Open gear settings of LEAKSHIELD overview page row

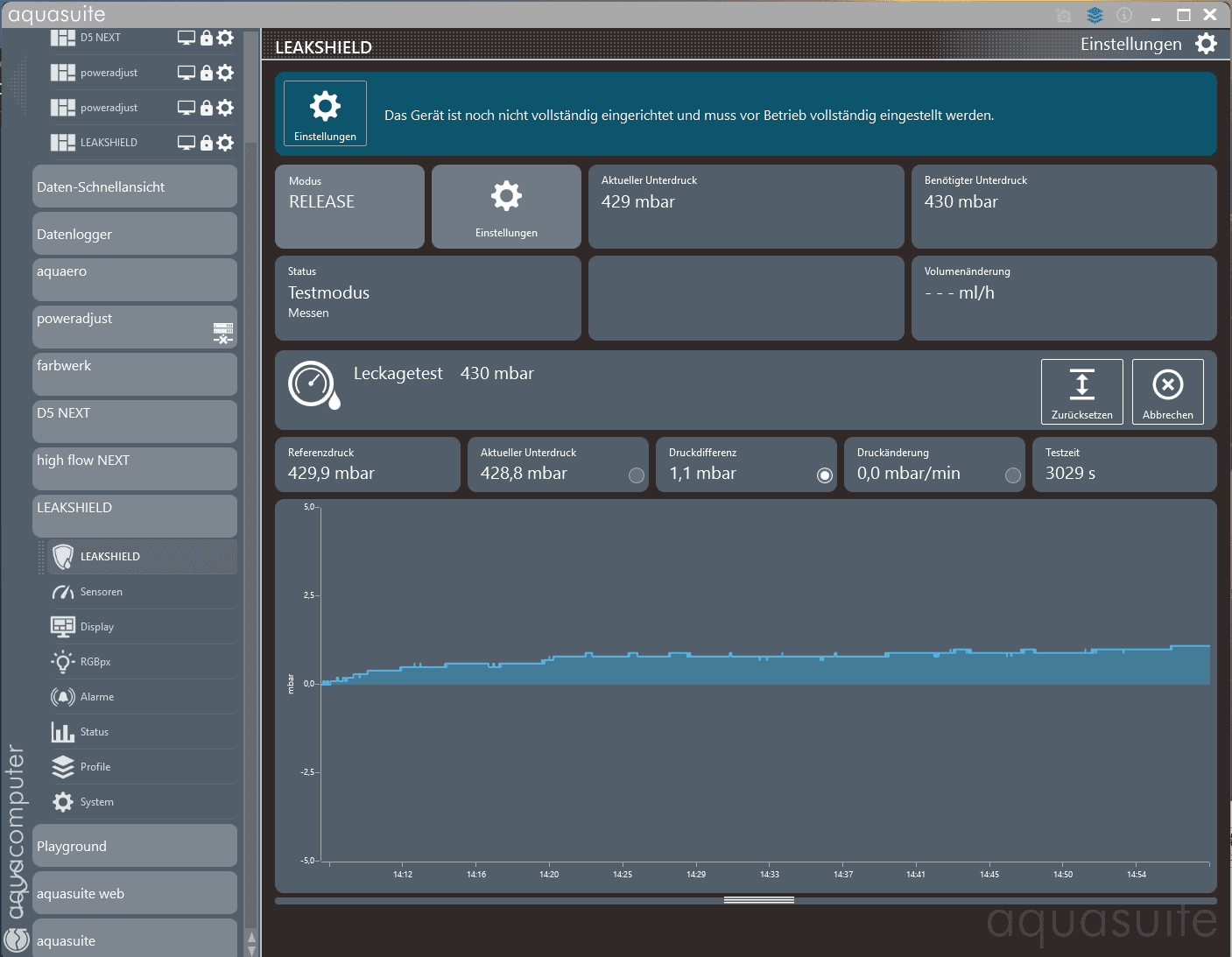[x=225, y=143]
